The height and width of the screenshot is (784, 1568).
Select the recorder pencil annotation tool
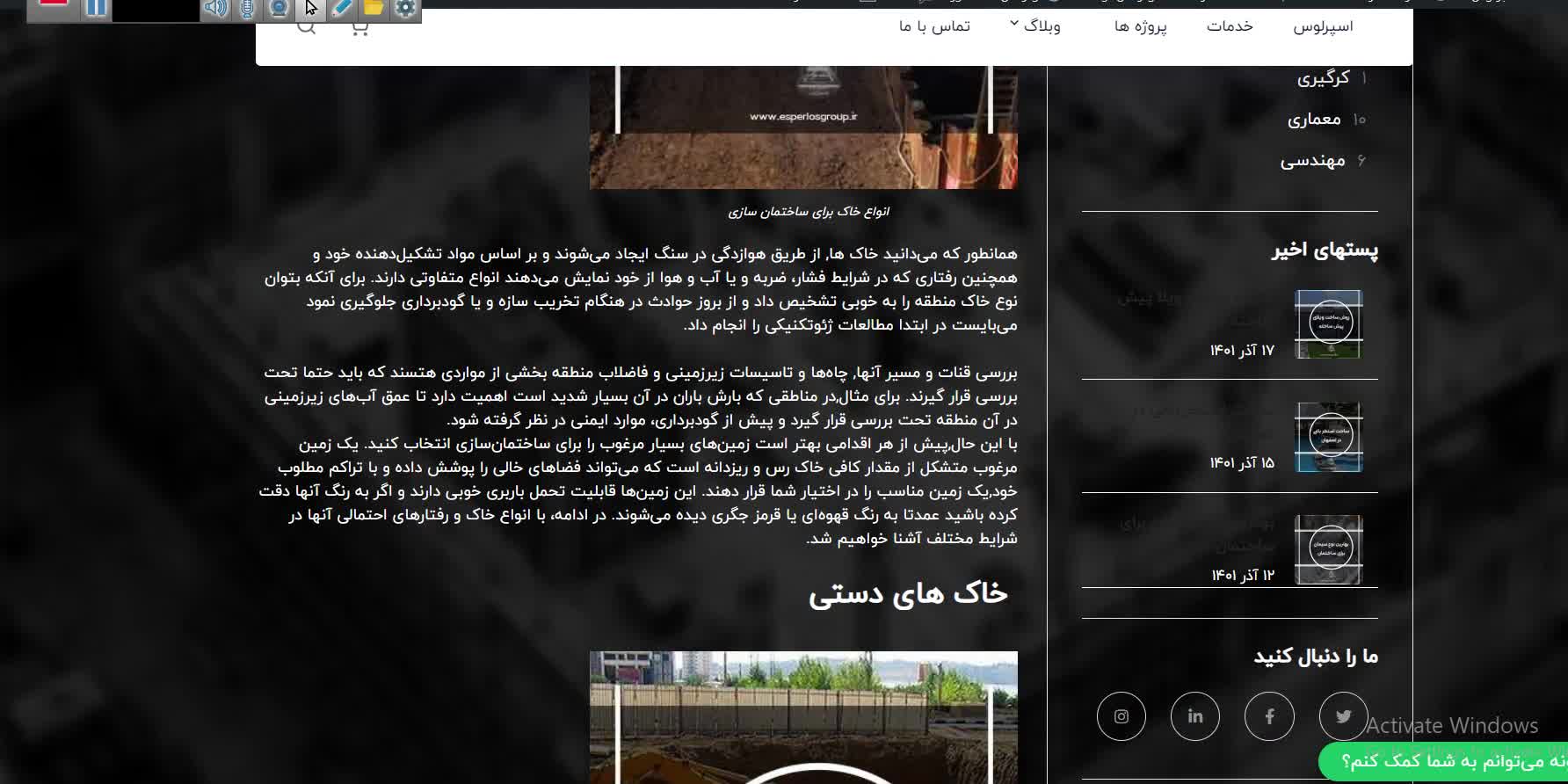342,9
